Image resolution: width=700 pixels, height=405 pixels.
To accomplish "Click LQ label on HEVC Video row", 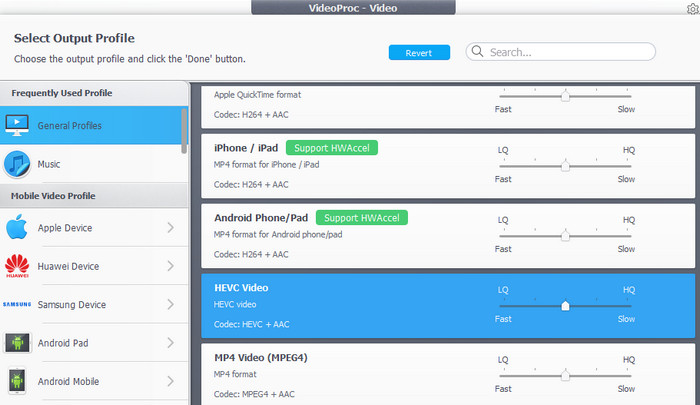I will pyautogui.click(x=503, y=290).
